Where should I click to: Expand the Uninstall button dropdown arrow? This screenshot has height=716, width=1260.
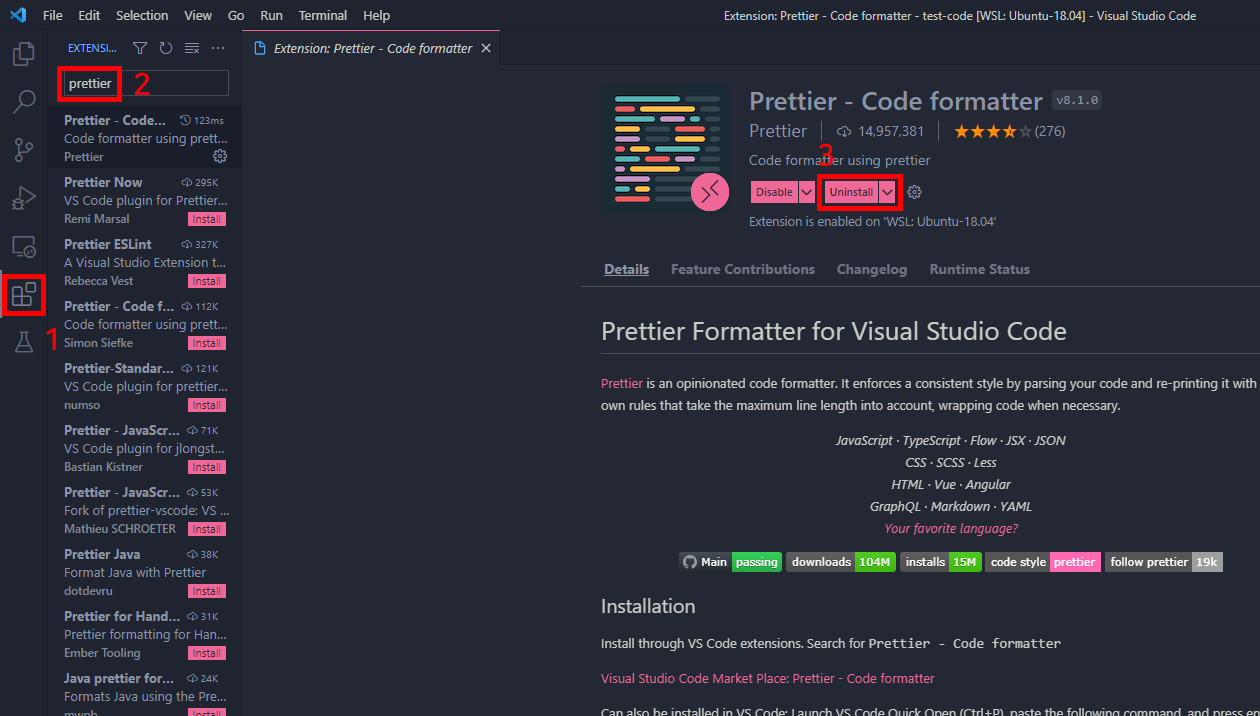887,192
